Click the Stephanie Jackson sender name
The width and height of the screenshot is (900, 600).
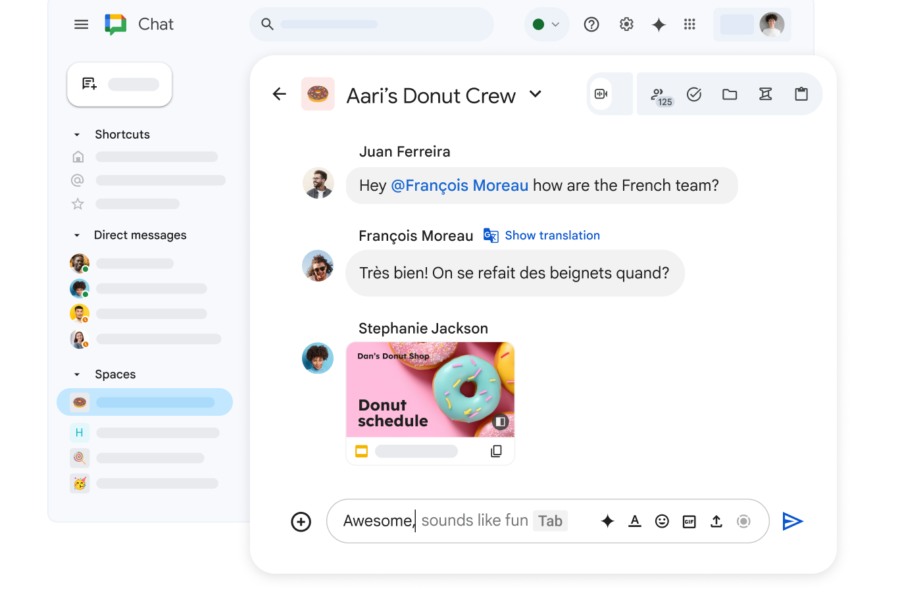pos(423,328)
